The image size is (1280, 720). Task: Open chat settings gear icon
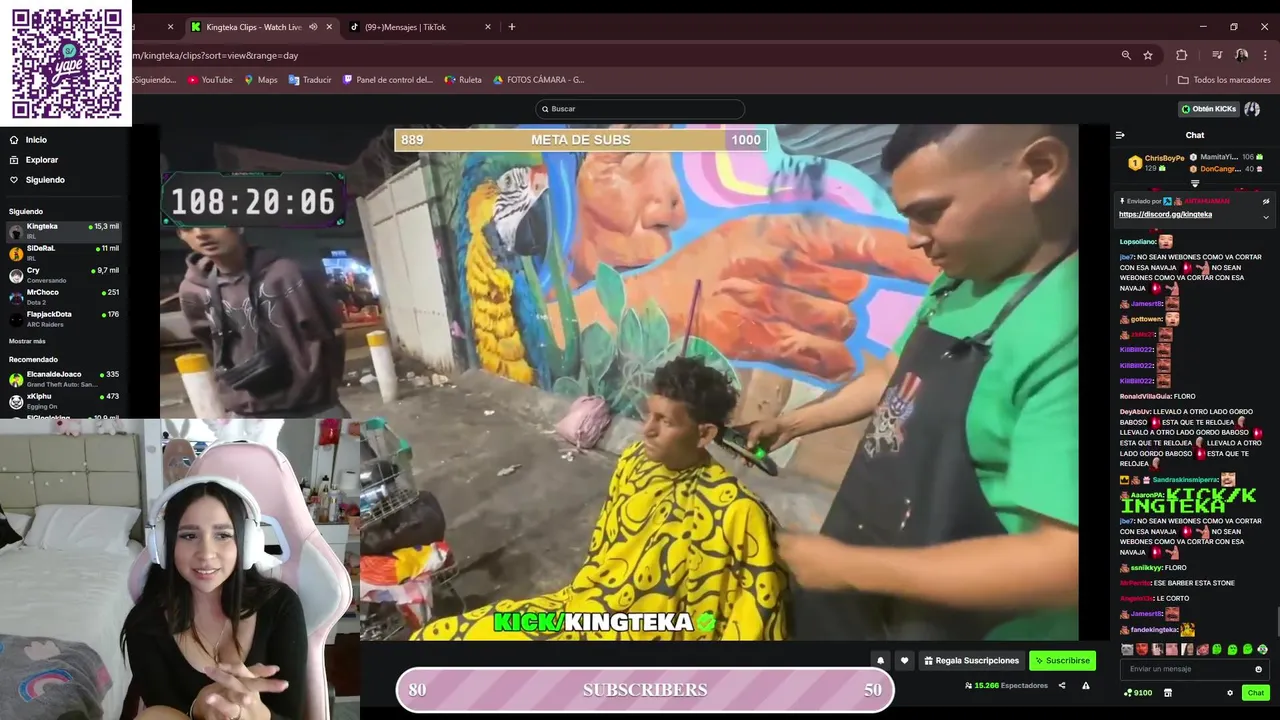[1230, 693]
